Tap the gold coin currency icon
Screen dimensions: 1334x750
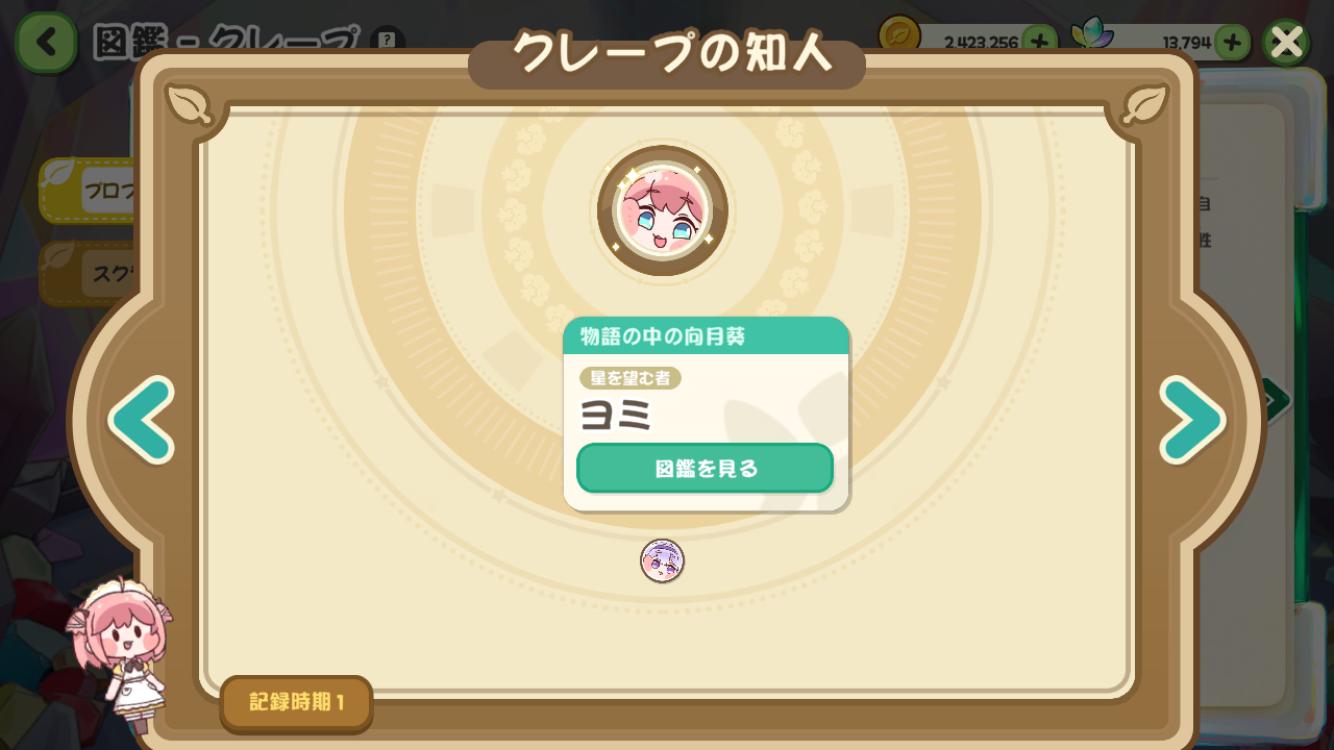pos(899,35)
